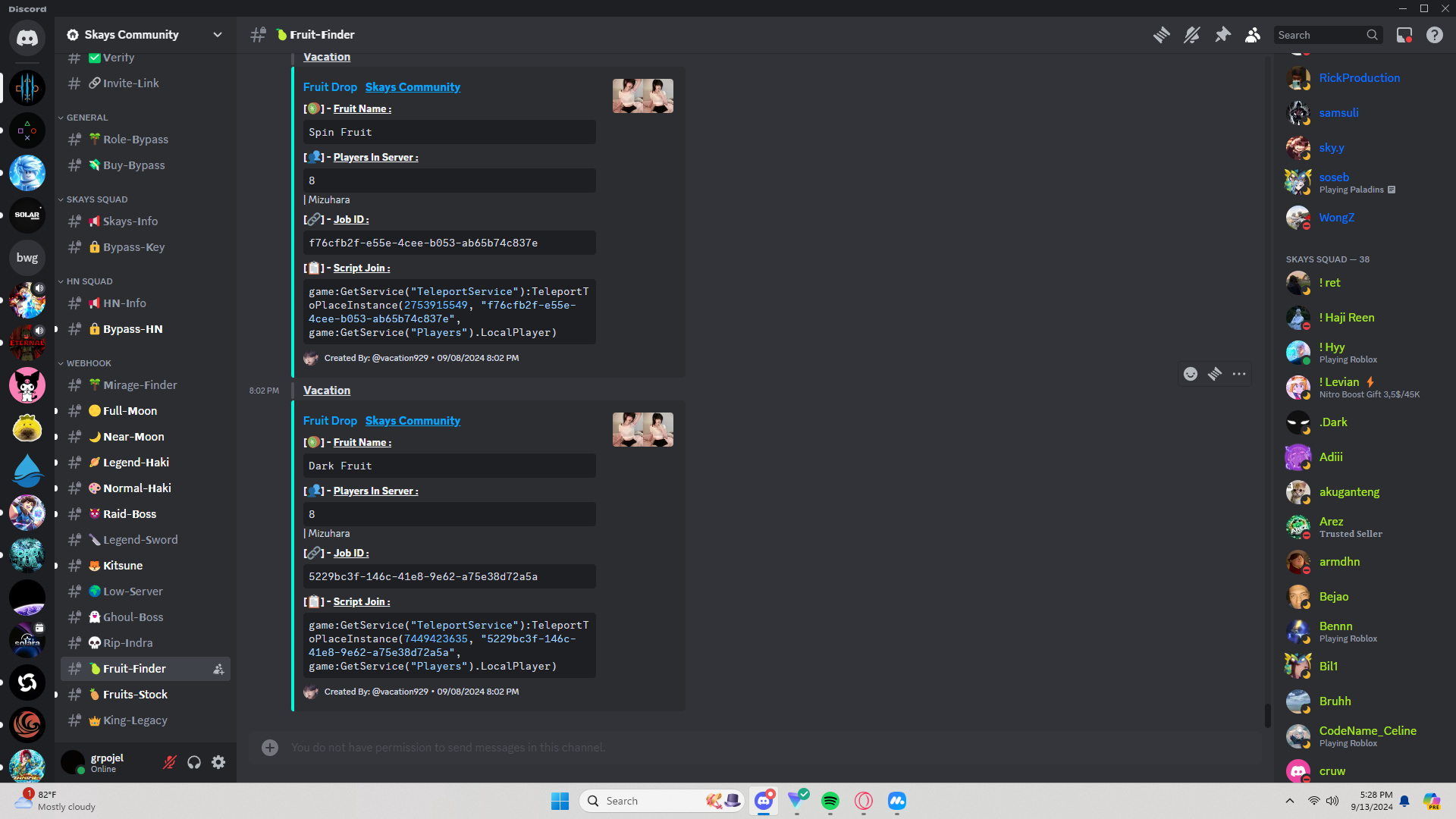Open grpojel user status panel
The width and height of the screenshot is (1456, 819).
point(106,762)
